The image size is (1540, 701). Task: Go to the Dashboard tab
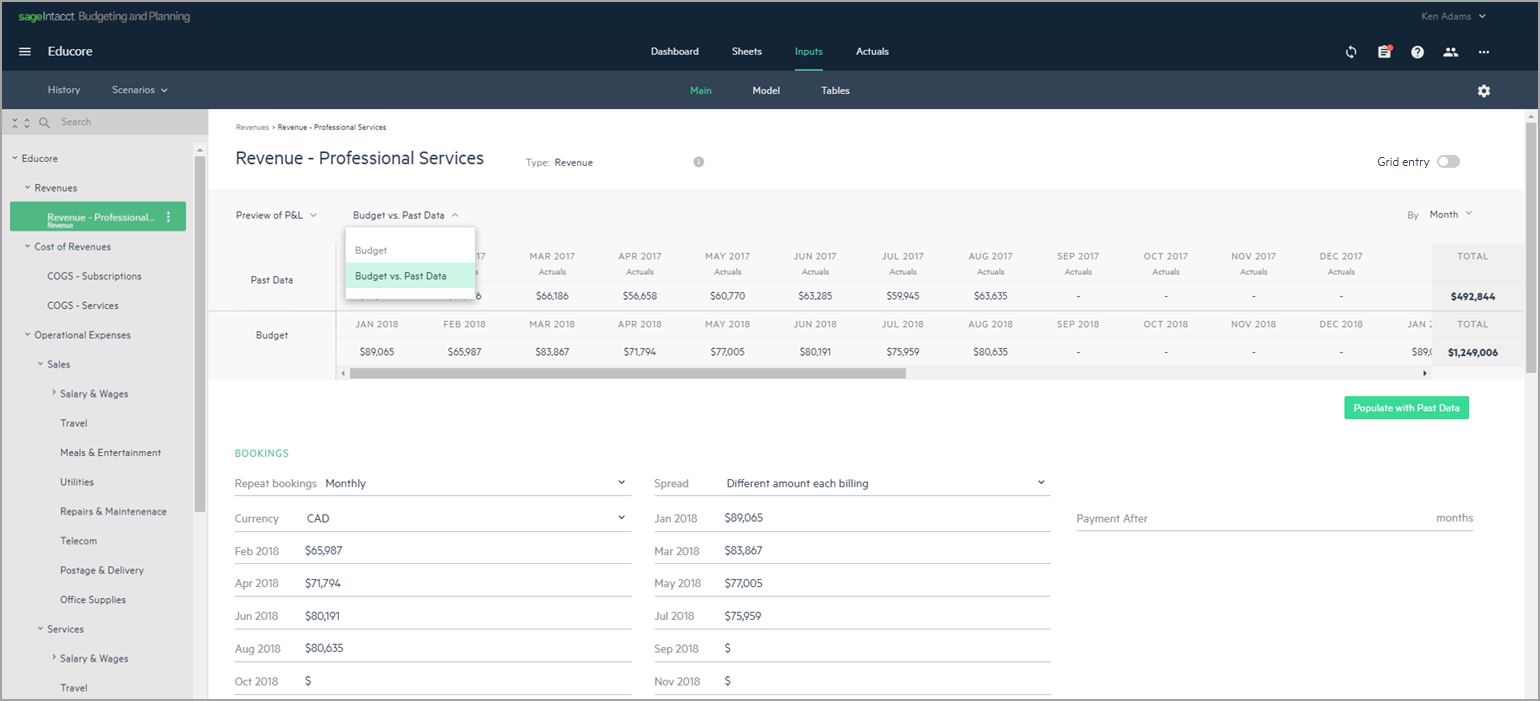pos(675,52)
